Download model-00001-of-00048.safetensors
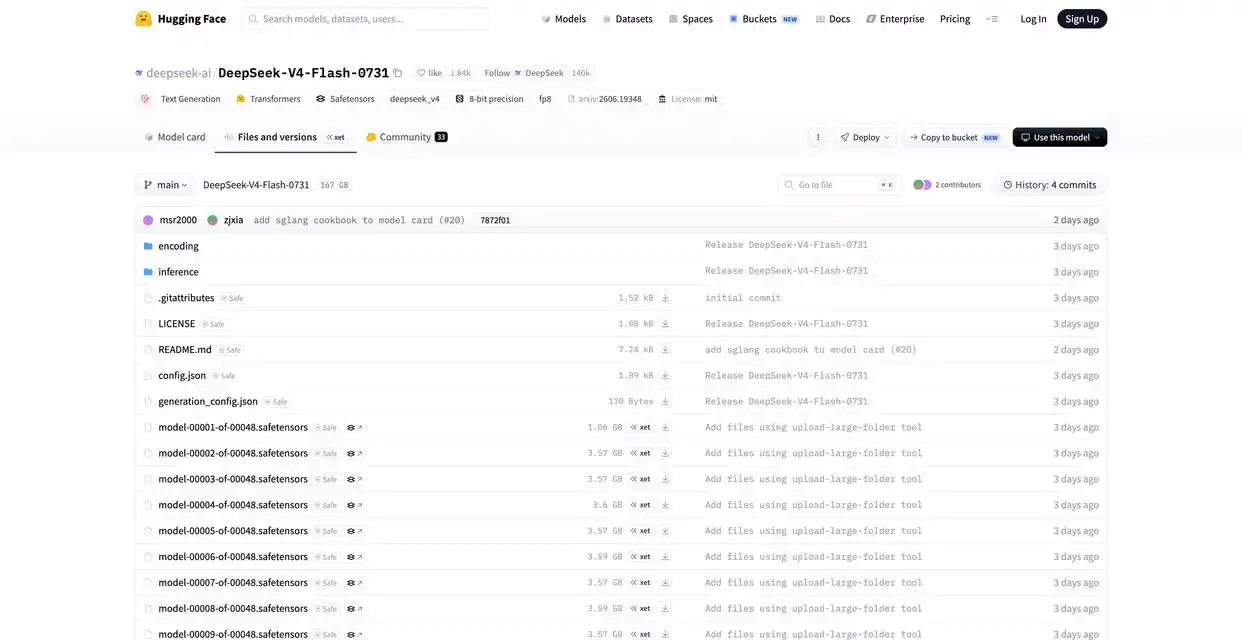 pos(665,427)
